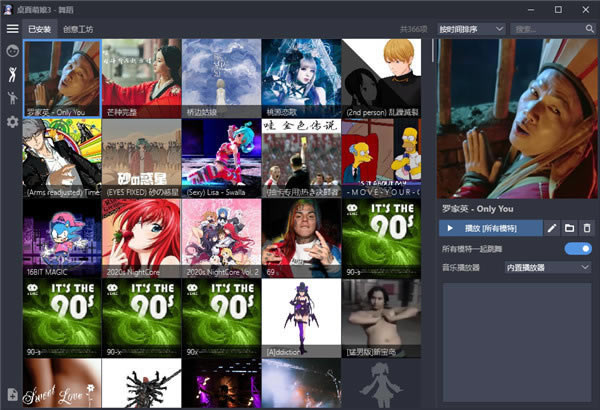Click the 桌面萌娘3 app icon in title bar
The width and height of the screenshot is (600, 410).
tap(8, 10)
